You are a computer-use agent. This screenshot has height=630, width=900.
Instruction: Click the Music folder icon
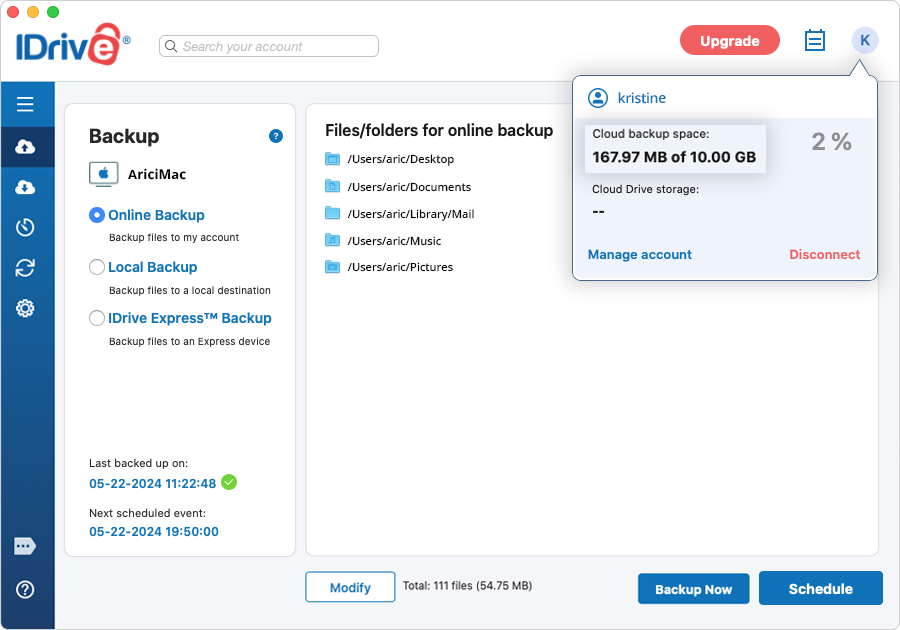tap(332, 240)
